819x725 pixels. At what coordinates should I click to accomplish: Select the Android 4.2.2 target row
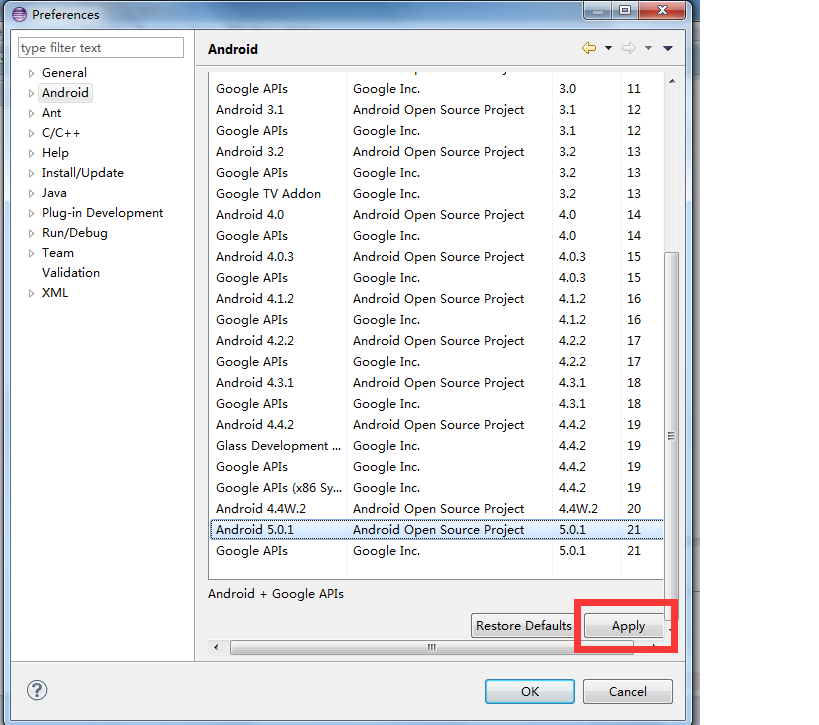pos(436,341)
